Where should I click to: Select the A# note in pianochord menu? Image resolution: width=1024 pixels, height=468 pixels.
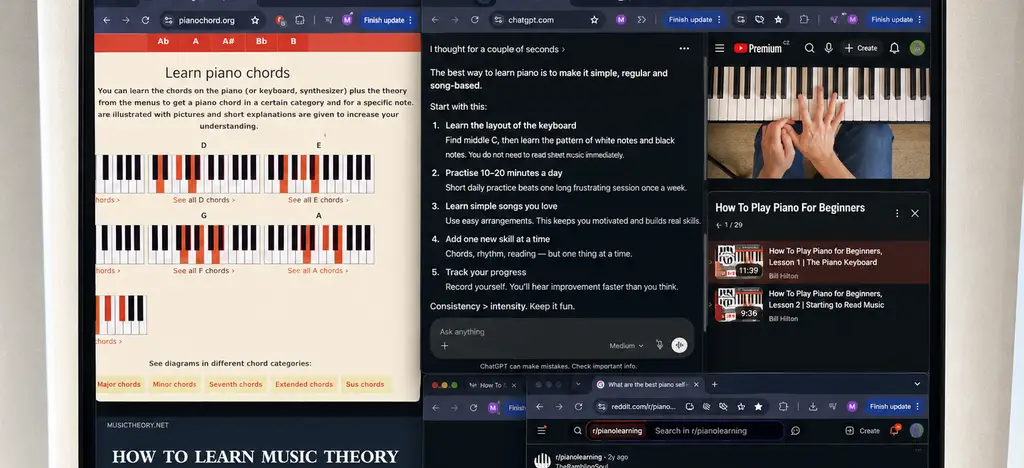(228, 41)
